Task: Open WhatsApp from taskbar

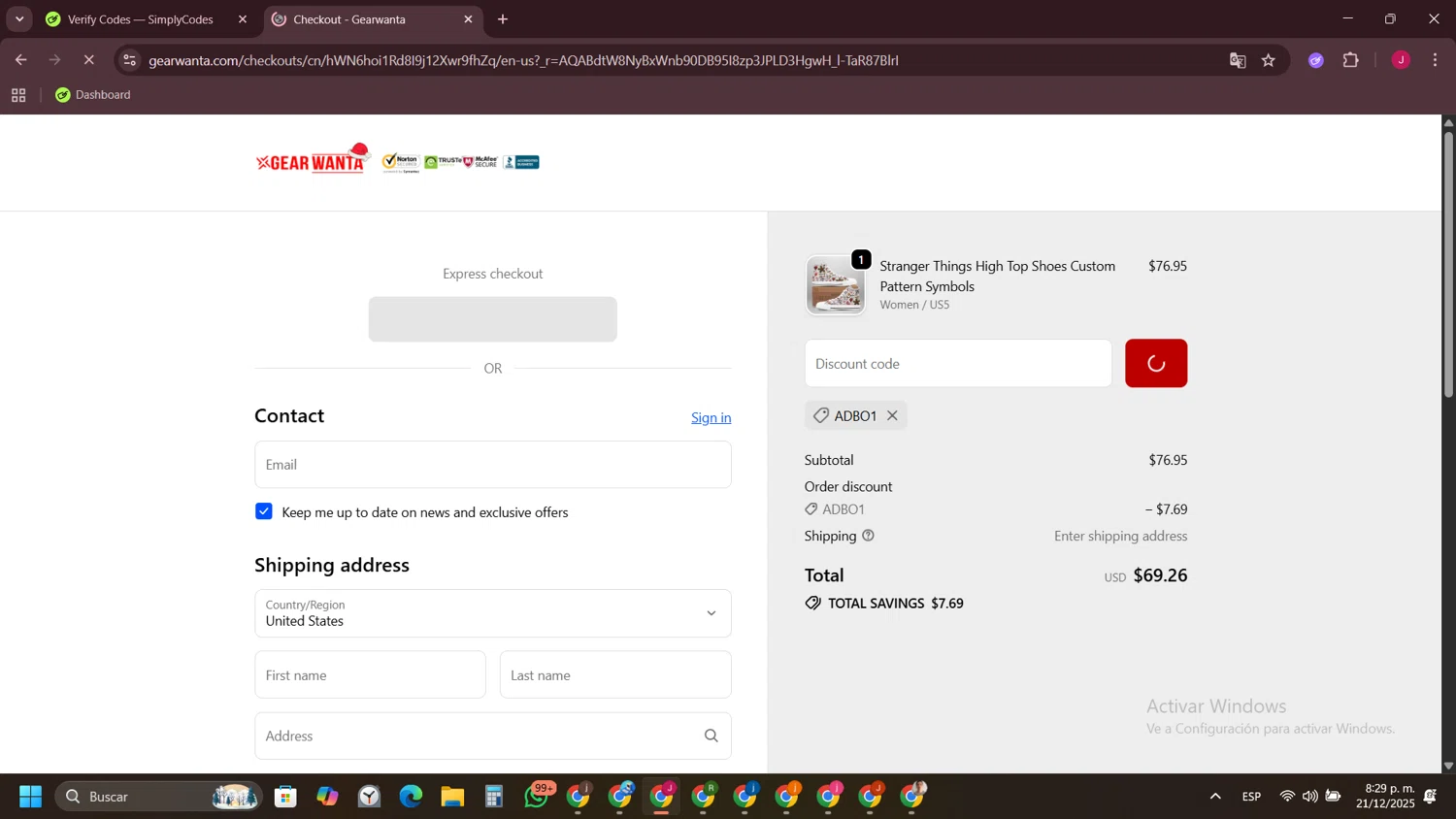Action: coord(537,797)
